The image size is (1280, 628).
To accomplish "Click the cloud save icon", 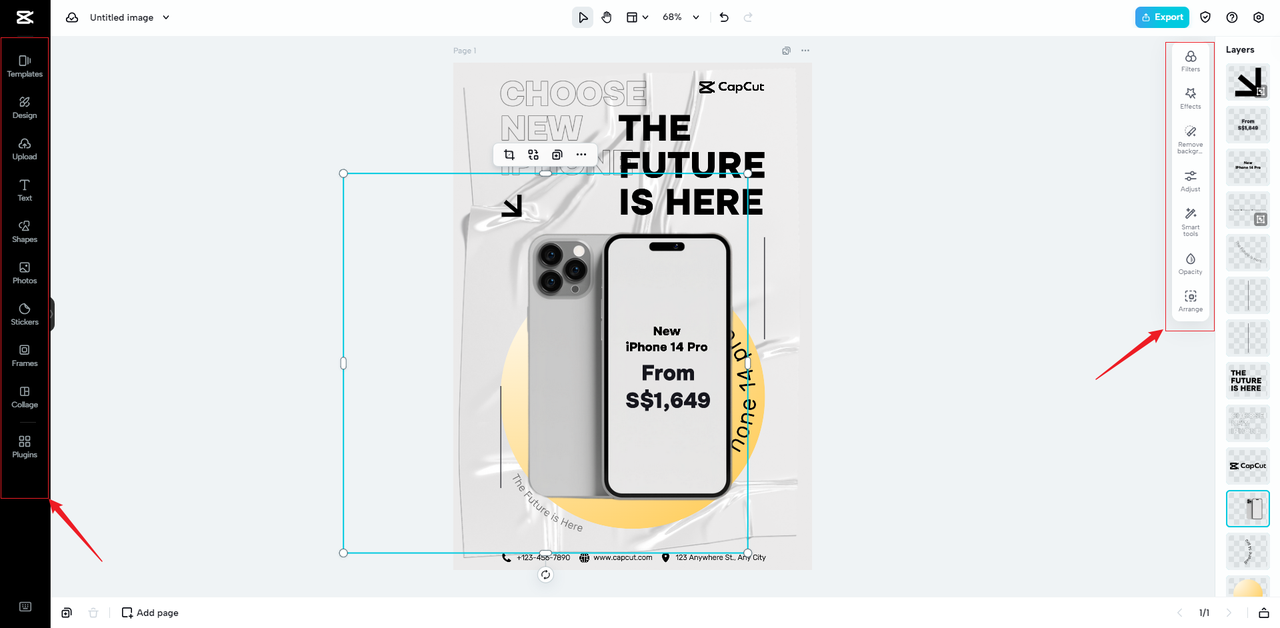I will click(x=72, y=17).
